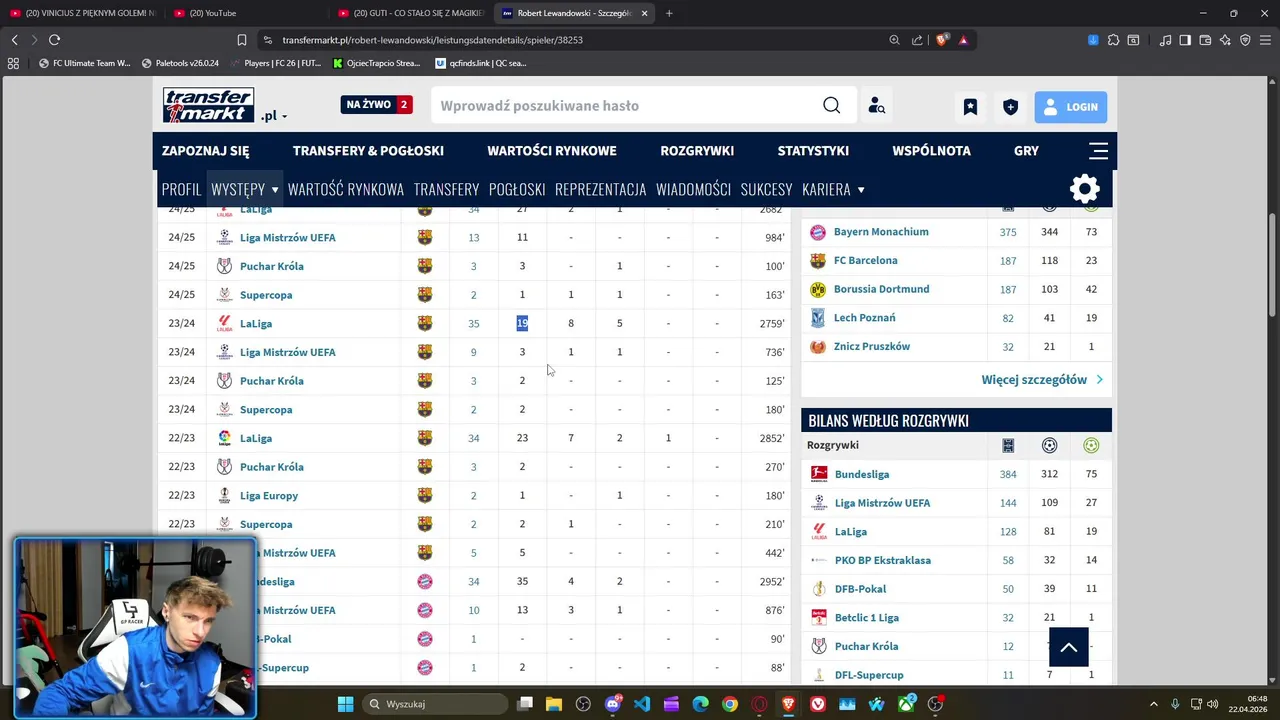1280x720 pixels.
Task: Open ZAPOZNAJ SIĘ menu
Action: coord(205,151)
